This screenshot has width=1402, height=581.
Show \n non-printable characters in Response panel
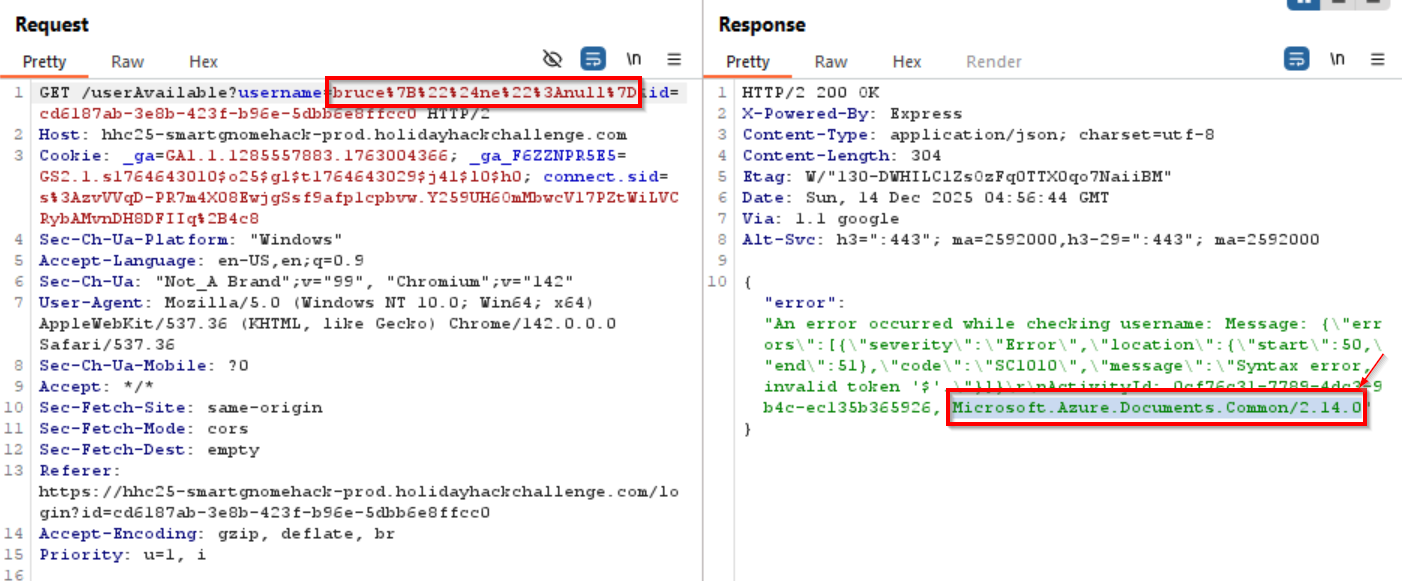pos(1337,59)
